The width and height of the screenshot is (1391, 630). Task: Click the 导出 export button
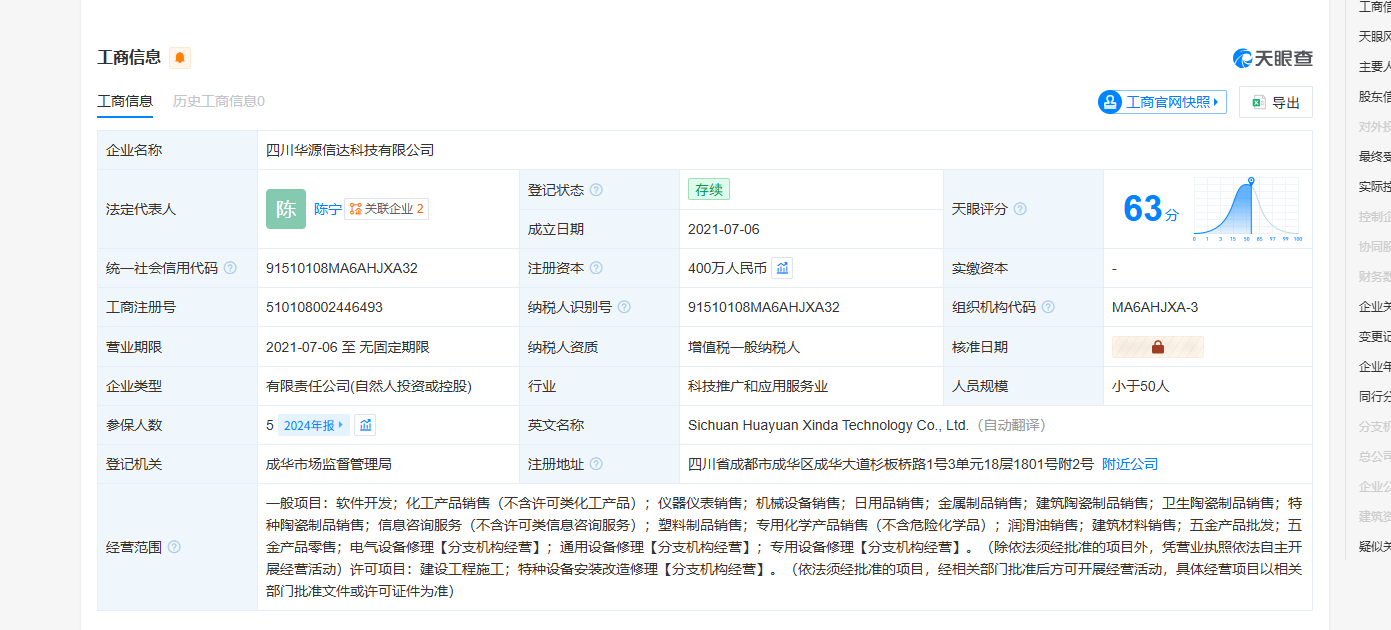[1275, 102]
